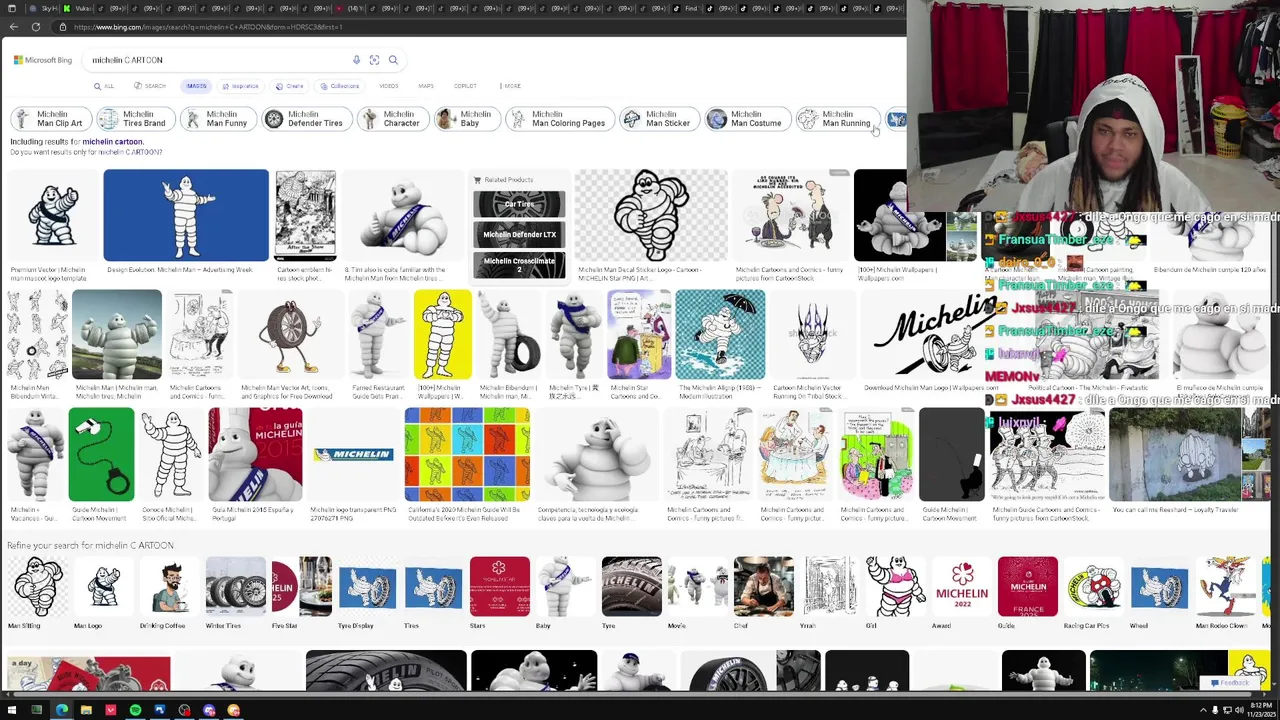Click the Michelin Character chip
The height and width of the screenshot is (720, 1280).
pos(392,119)
